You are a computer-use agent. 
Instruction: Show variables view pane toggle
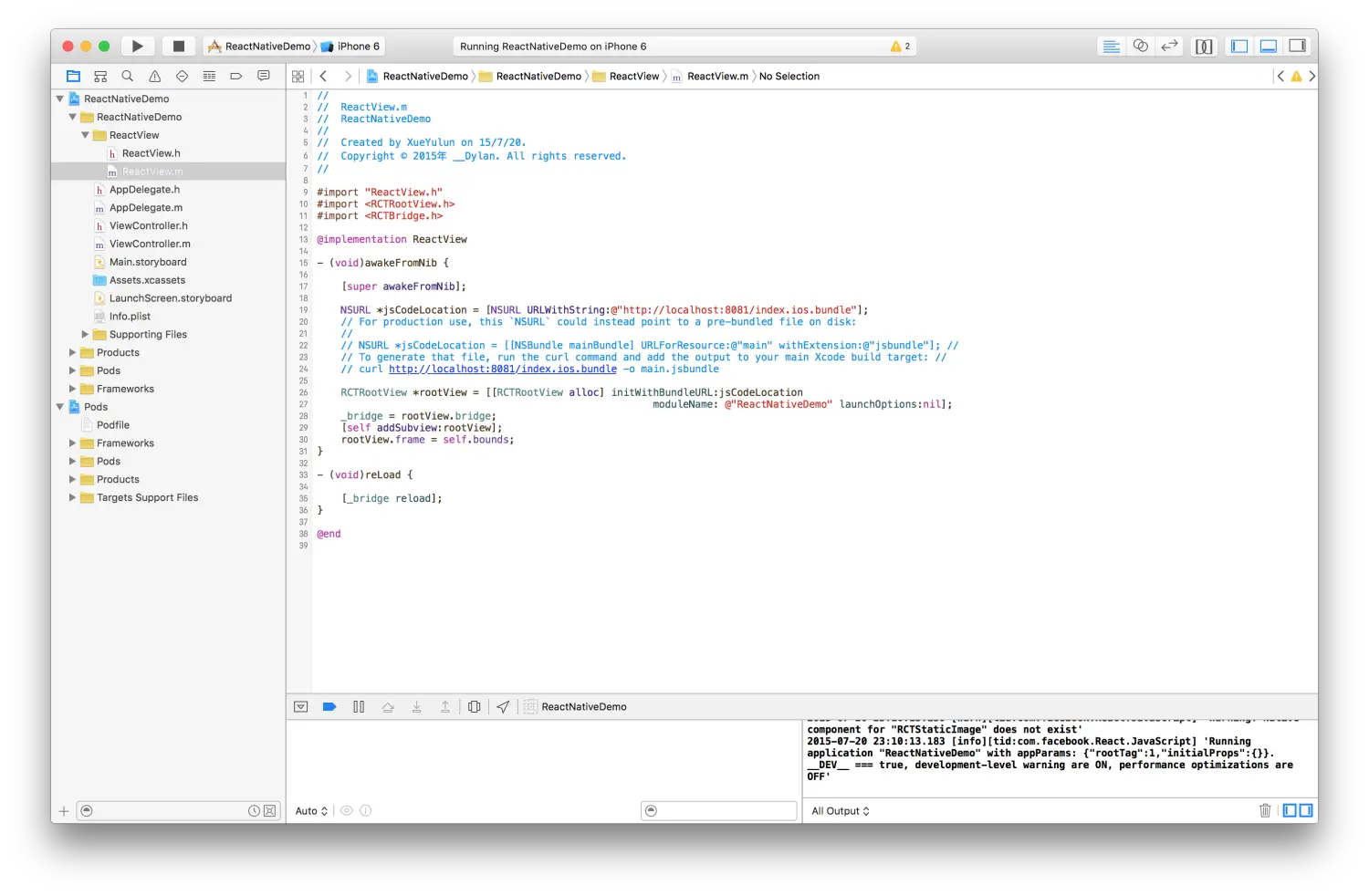click(x=1290, y=810)
